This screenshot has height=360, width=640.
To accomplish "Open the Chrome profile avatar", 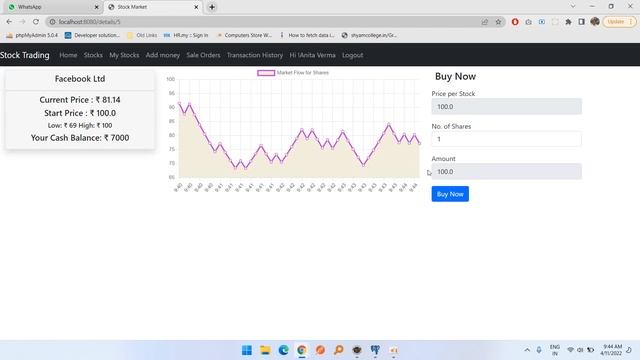I will (595, 22).
